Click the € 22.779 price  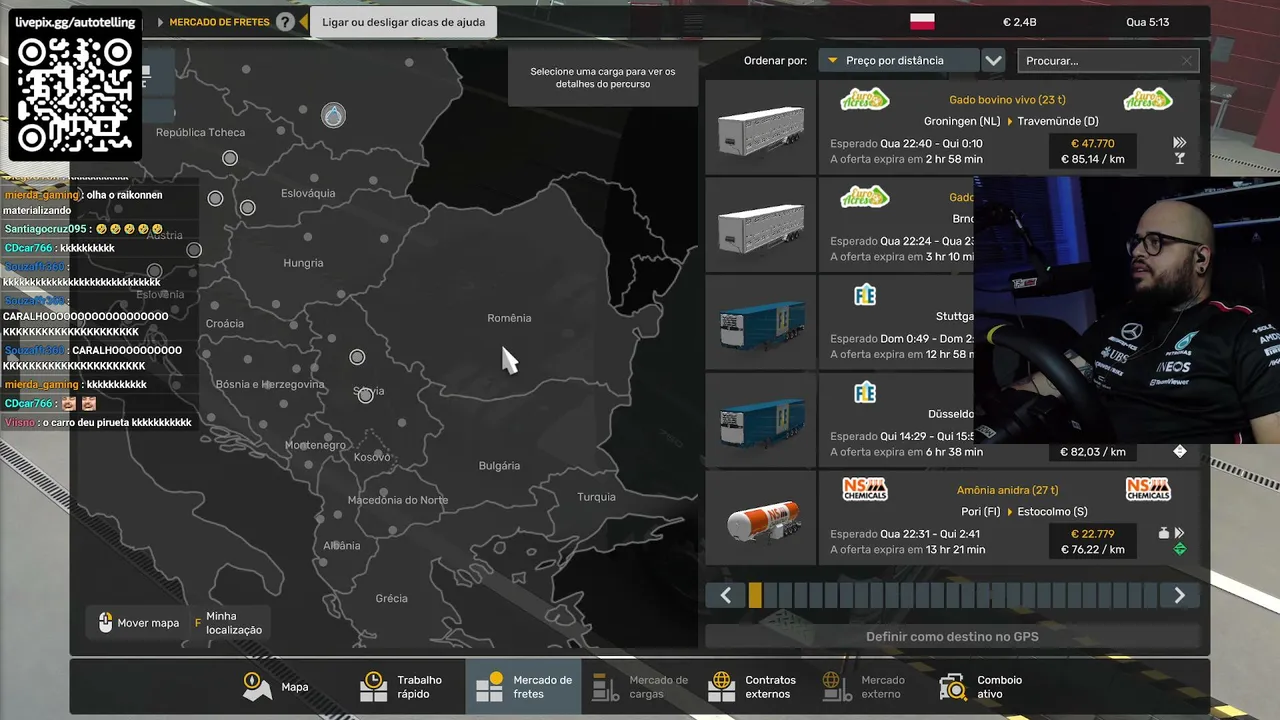1092,533
